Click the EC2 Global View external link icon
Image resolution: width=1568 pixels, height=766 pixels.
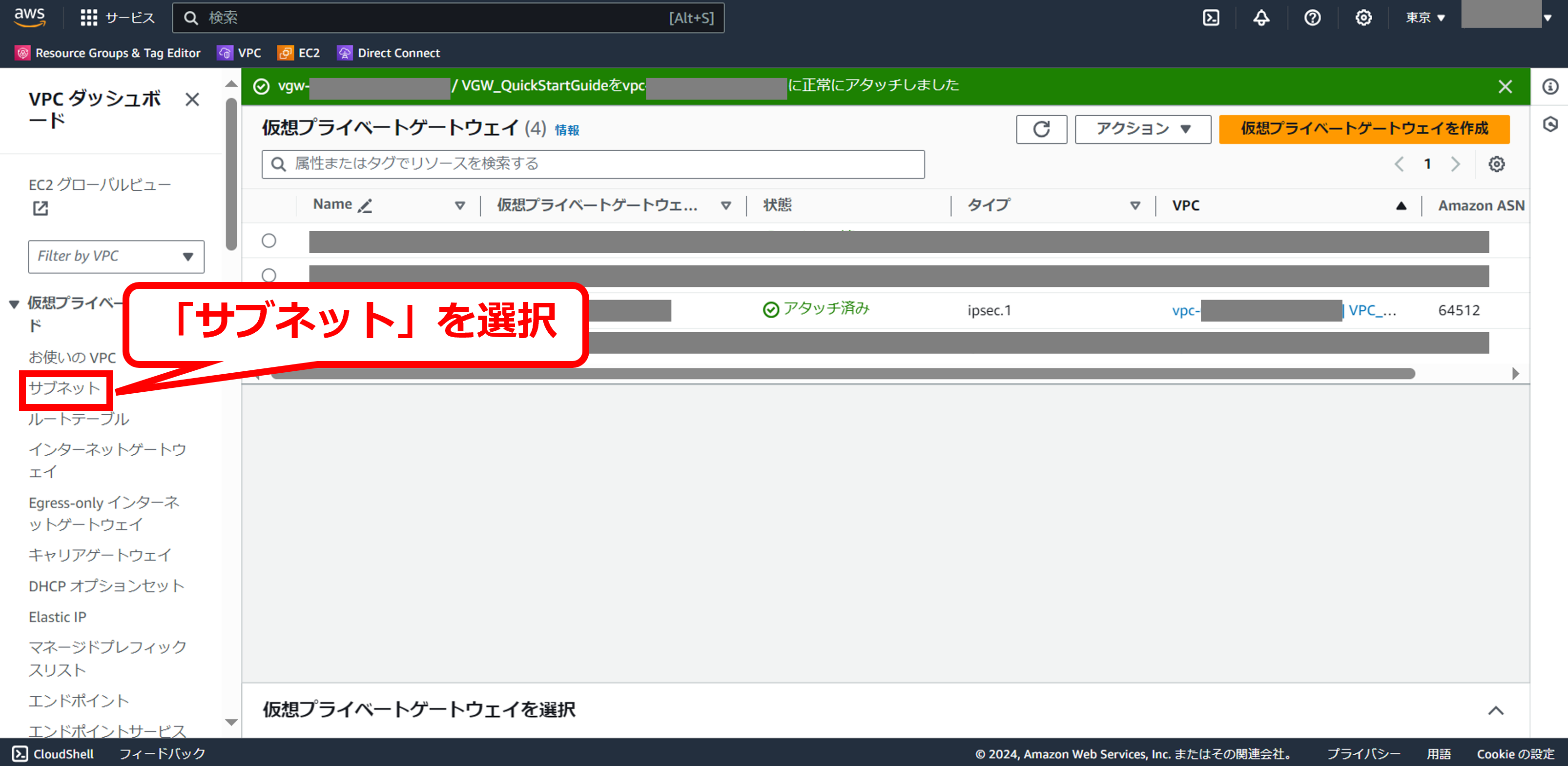(x=40, y=209)
